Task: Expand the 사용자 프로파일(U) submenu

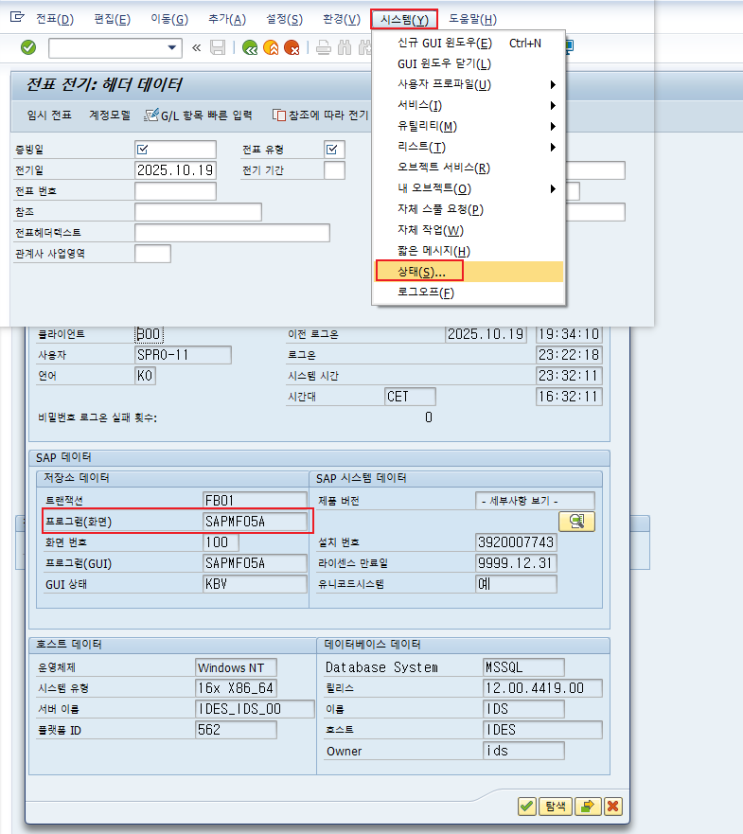Action: (x=553, y=85)
